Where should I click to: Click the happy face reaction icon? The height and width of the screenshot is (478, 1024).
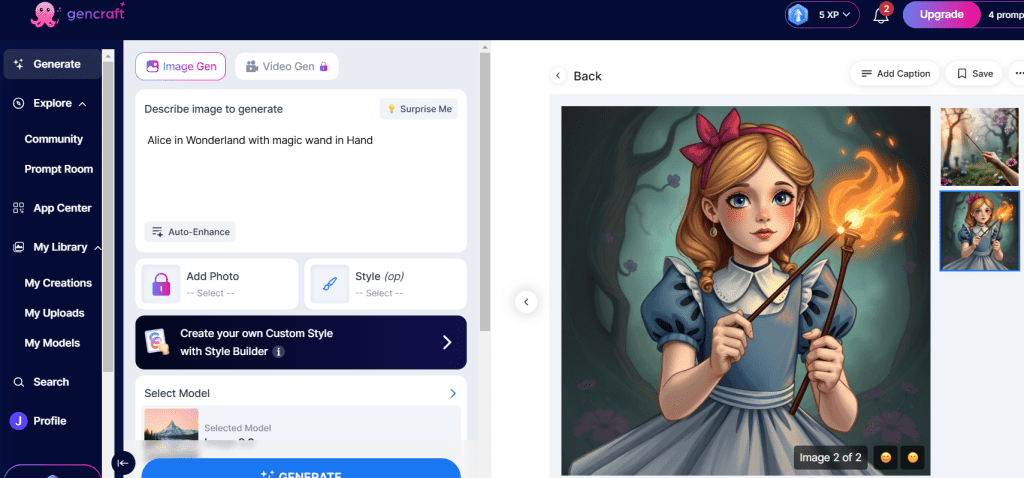(x=886, y=457)
